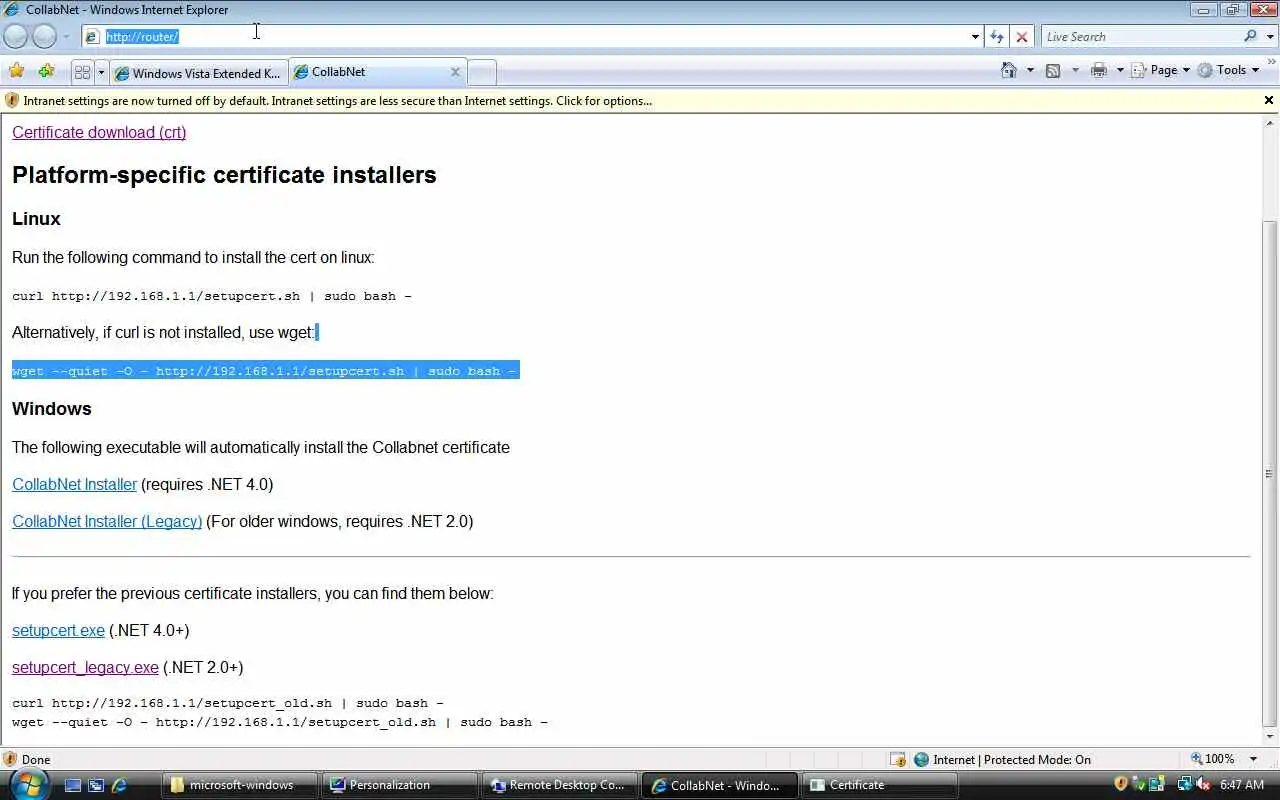Switch to Personalization taskbar window
Viewport: 1280px width, 800px height.
(399, 785)
